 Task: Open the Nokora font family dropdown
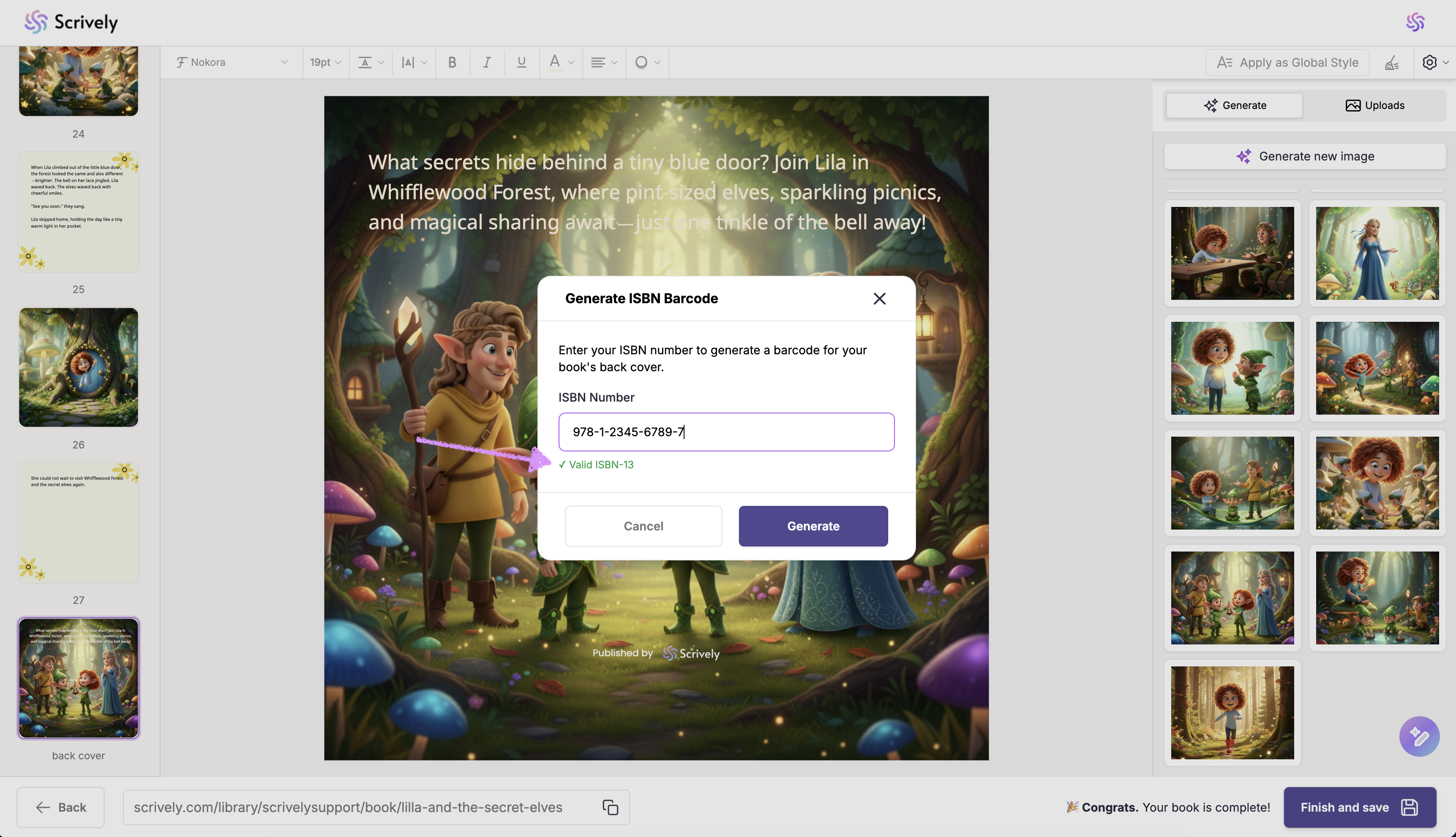(232, 62)
